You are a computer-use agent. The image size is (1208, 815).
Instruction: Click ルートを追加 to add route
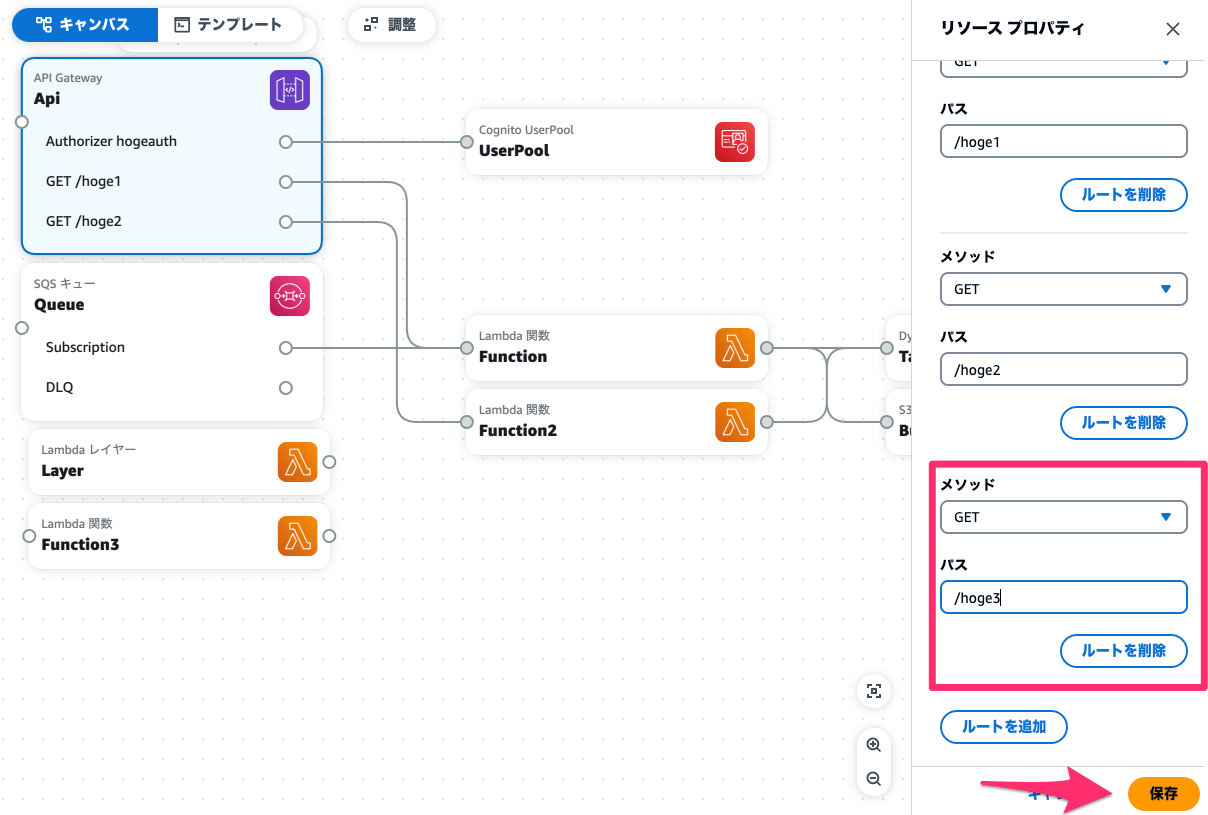(x=1004, y=727)
